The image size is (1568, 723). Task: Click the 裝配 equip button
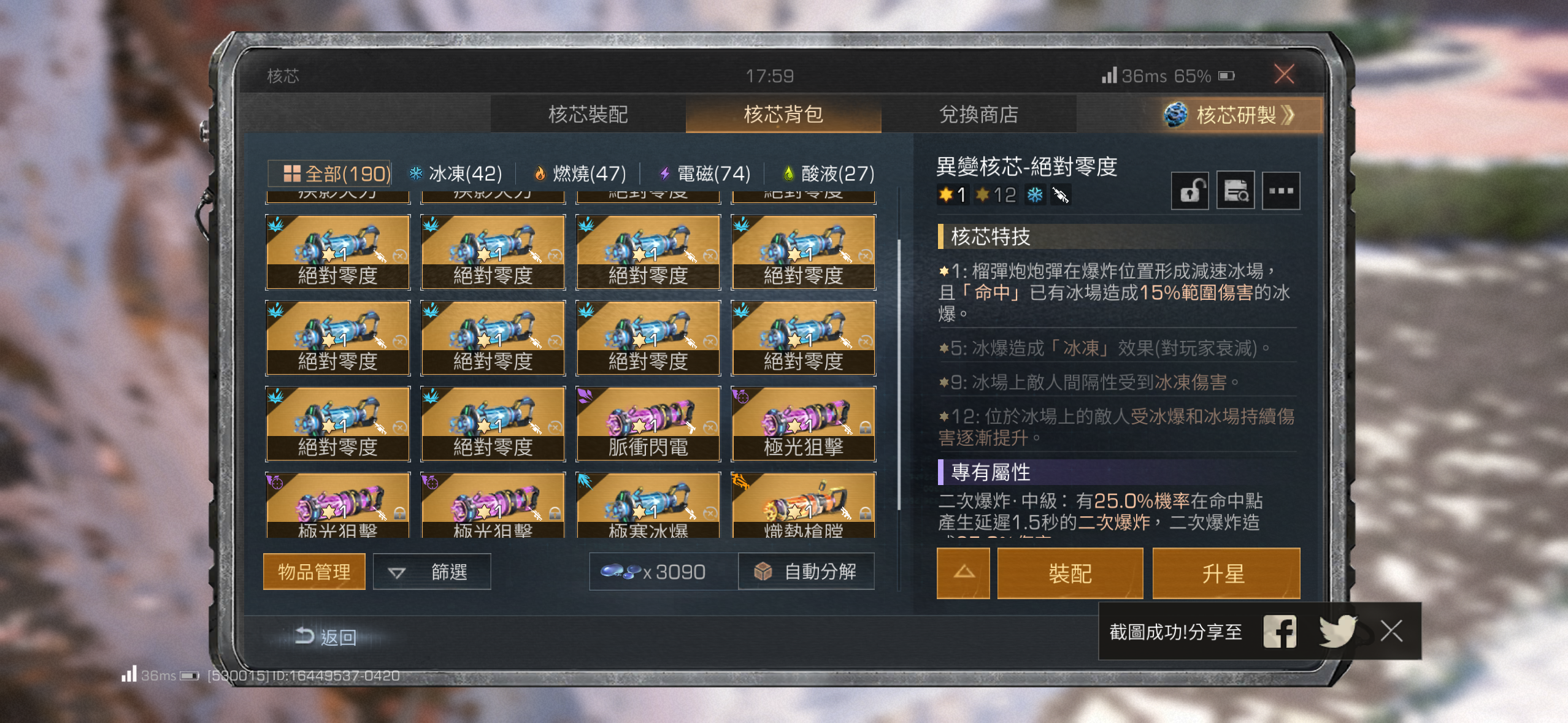[1070, 573]
